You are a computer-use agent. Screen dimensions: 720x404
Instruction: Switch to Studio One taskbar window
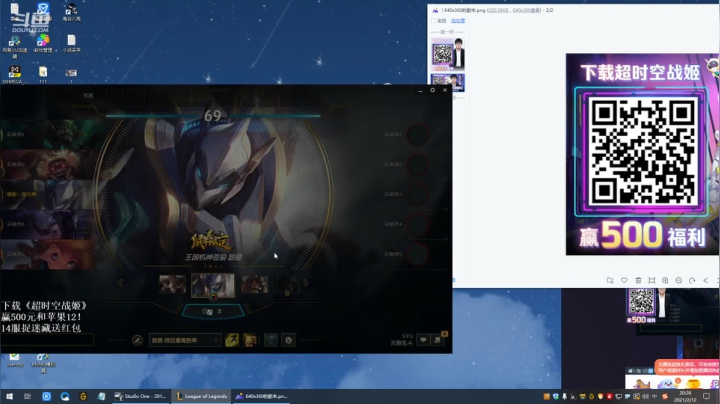141,396
